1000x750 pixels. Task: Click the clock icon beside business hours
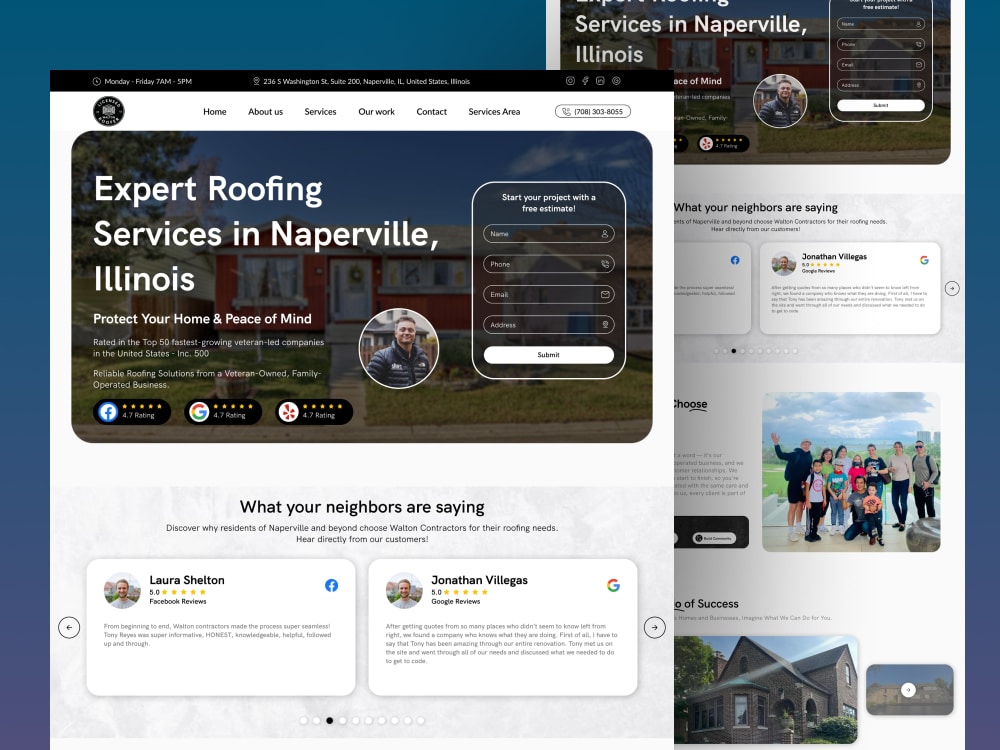click(x=97, y=82)
